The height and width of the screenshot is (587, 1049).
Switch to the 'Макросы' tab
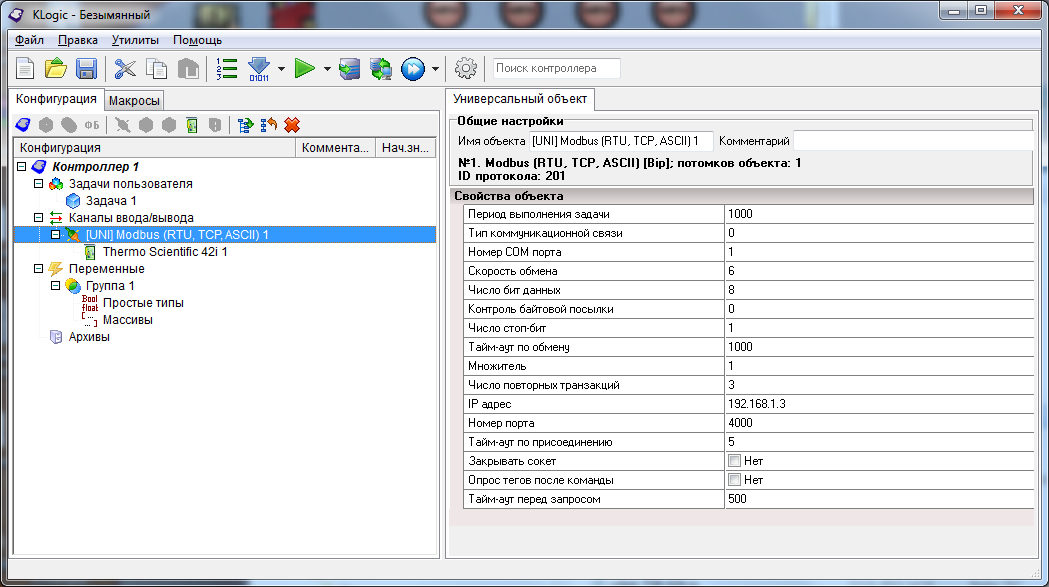pyautogui.click(x=134, y=100)
